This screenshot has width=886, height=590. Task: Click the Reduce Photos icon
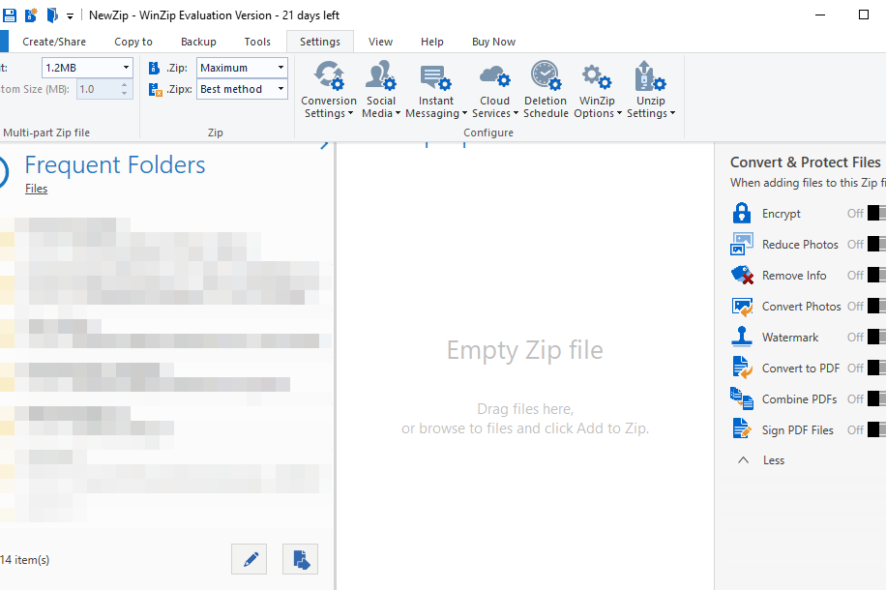(741, 244)
